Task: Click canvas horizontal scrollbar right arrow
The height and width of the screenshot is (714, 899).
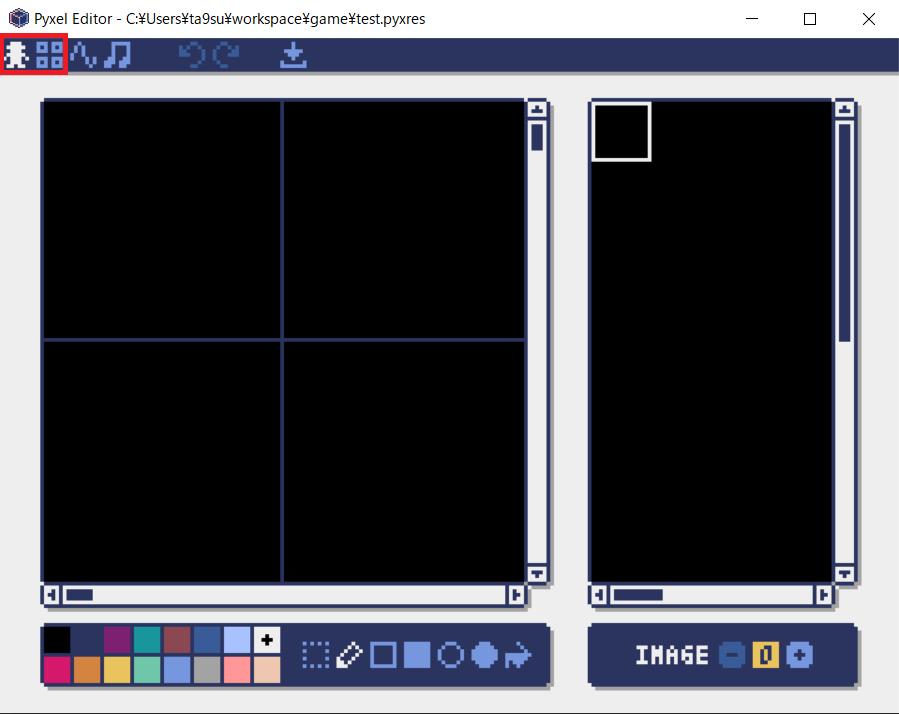Action: pyautogui.click(x=516, y=595)
